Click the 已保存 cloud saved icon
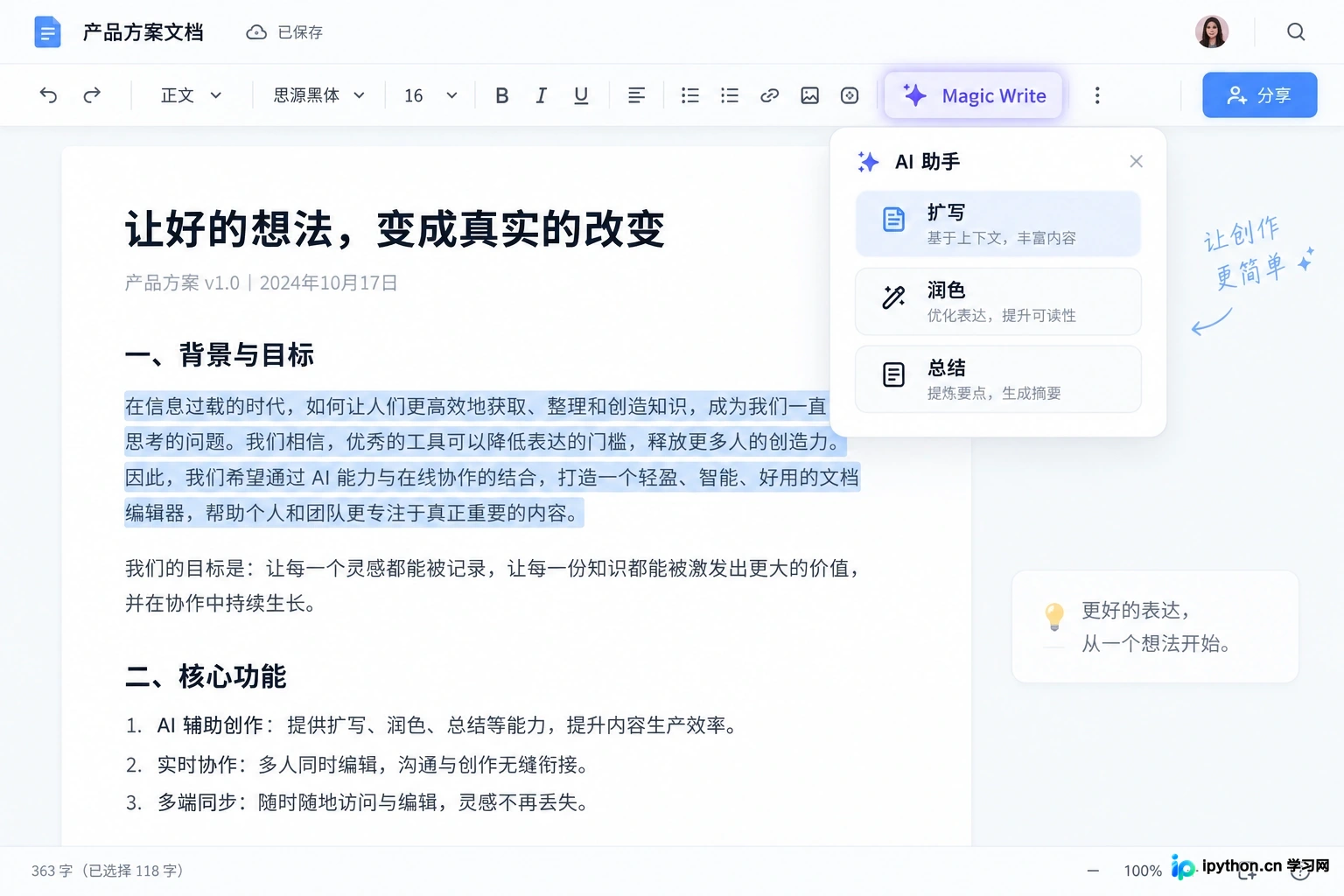 (x=256, y=32)
